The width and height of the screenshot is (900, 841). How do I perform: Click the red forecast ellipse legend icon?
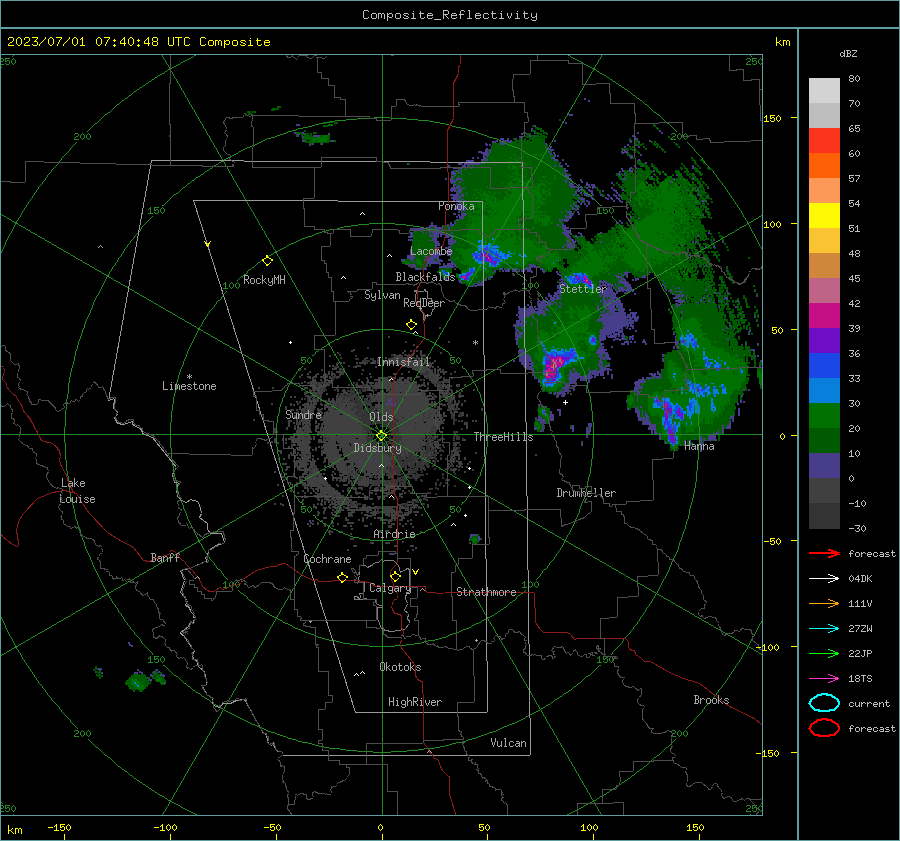(824, 728)
